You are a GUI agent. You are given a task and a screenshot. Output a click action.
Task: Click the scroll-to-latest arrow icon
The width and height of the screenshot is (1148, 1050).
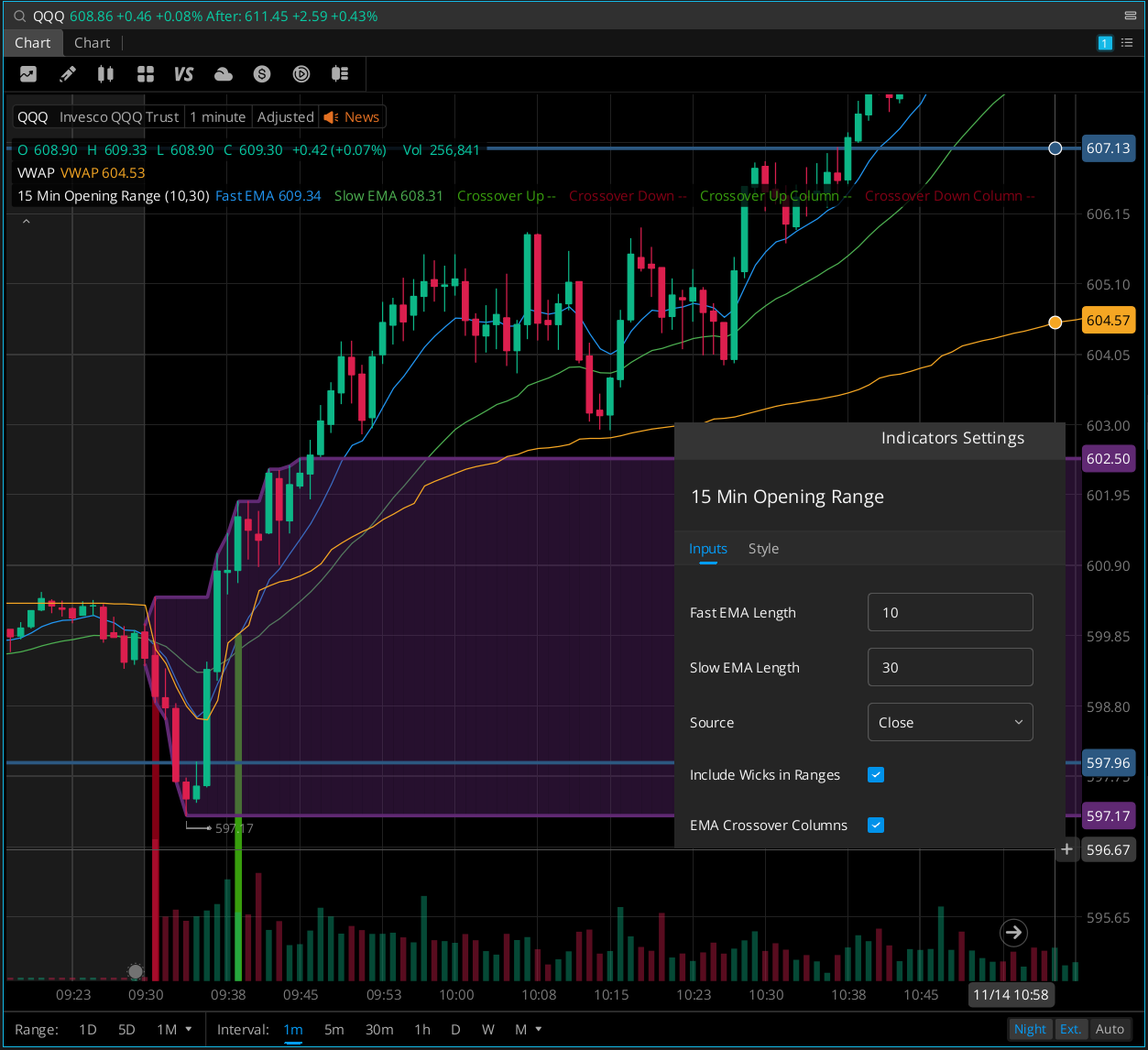pos(1013,933)
